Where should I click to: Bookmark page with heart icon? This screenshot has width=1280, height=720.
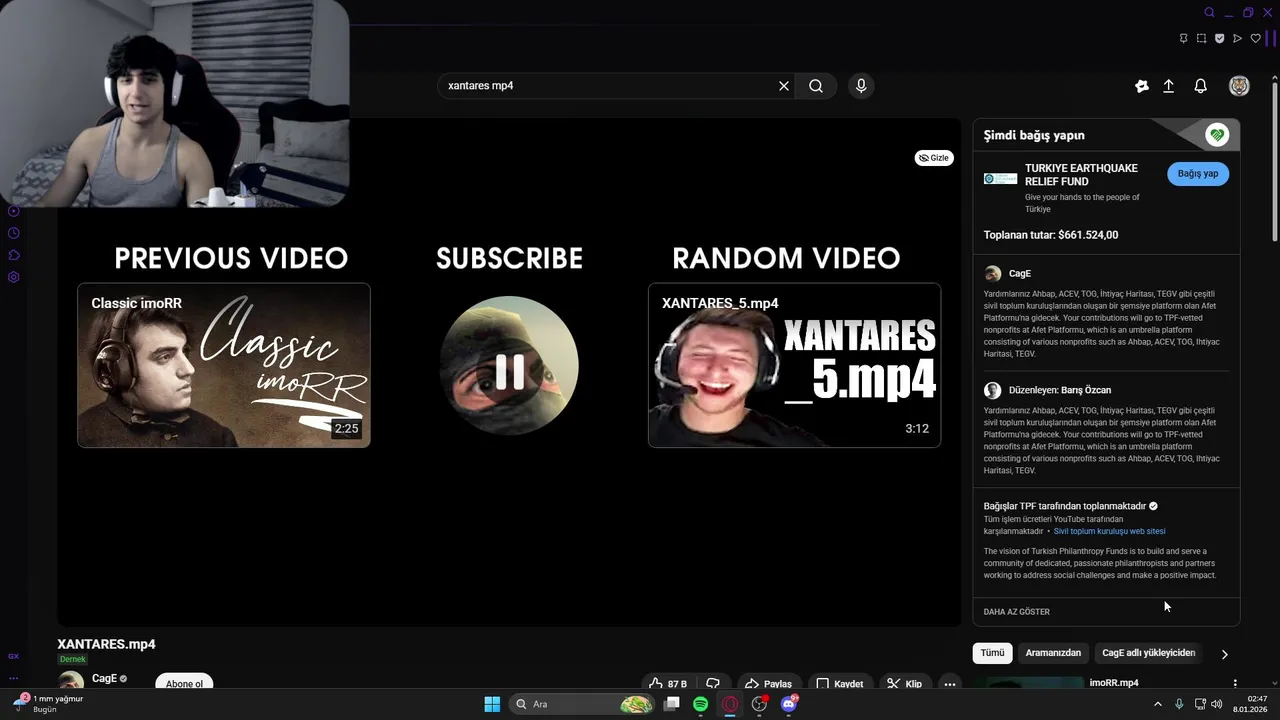(x=1256, y=38)
